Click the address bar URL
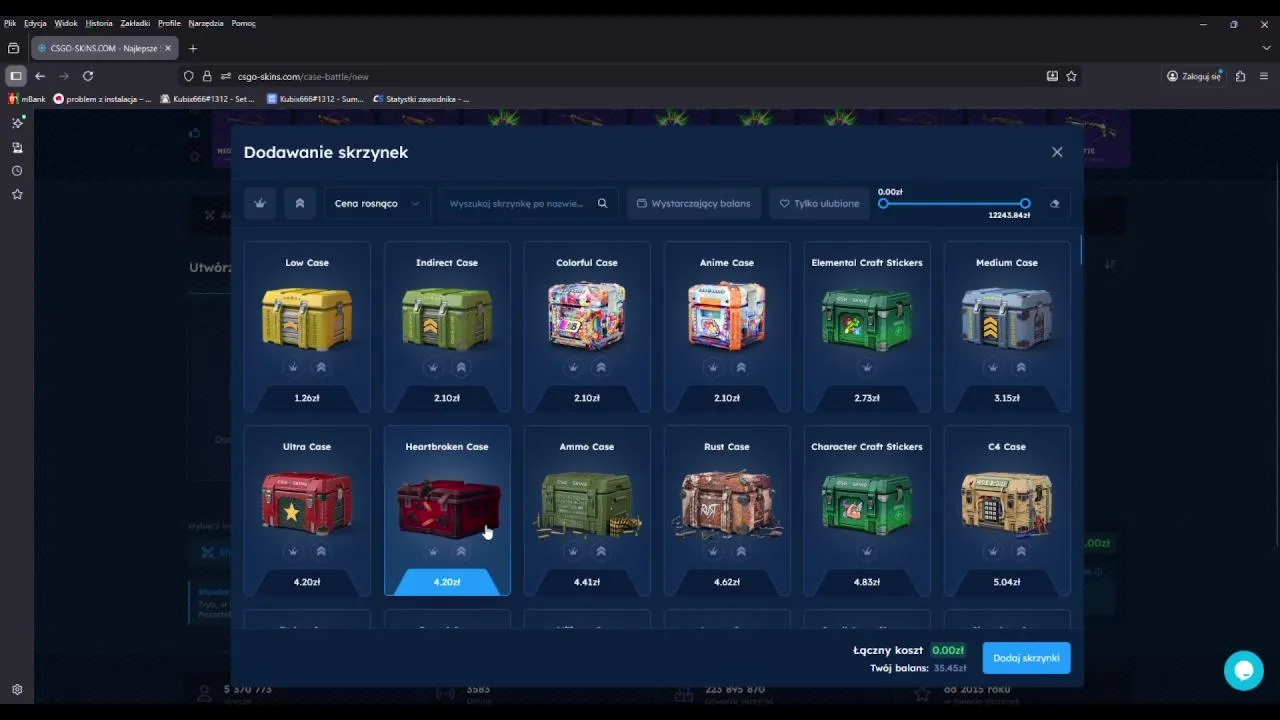This screenshot has width=1280, height=720. pos(303,76)
